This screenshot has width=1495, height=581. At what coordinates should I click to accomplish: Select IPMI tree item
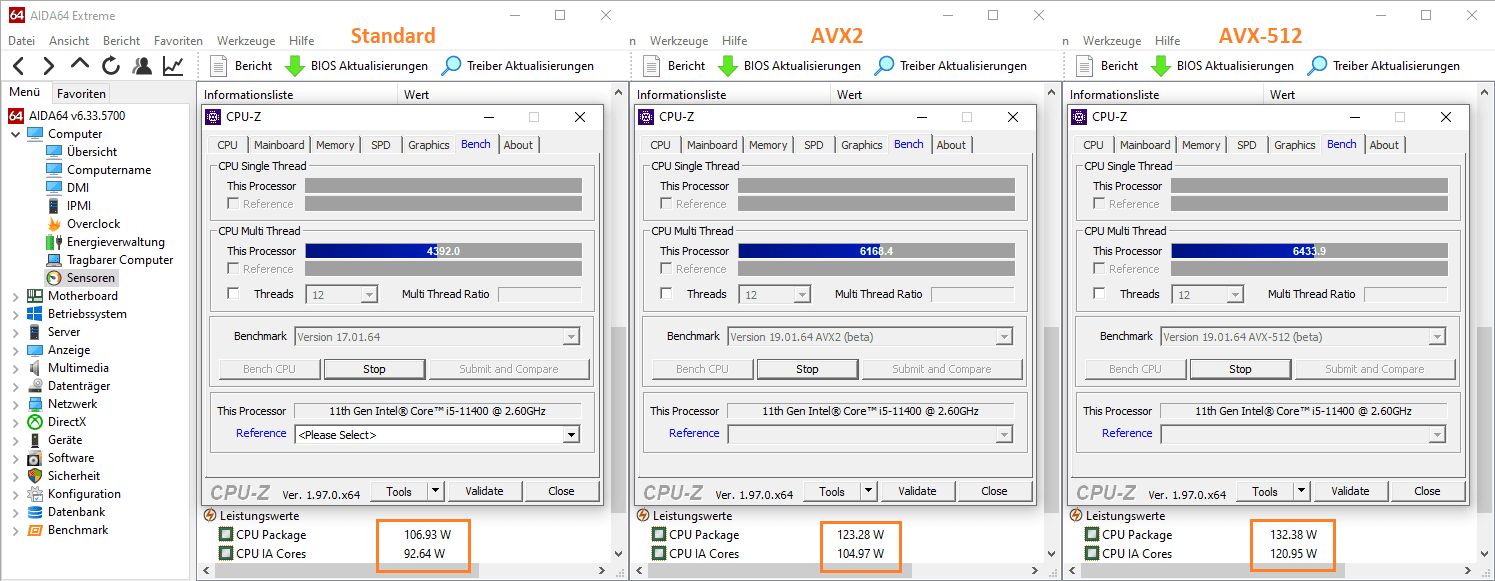coord(79,206)
